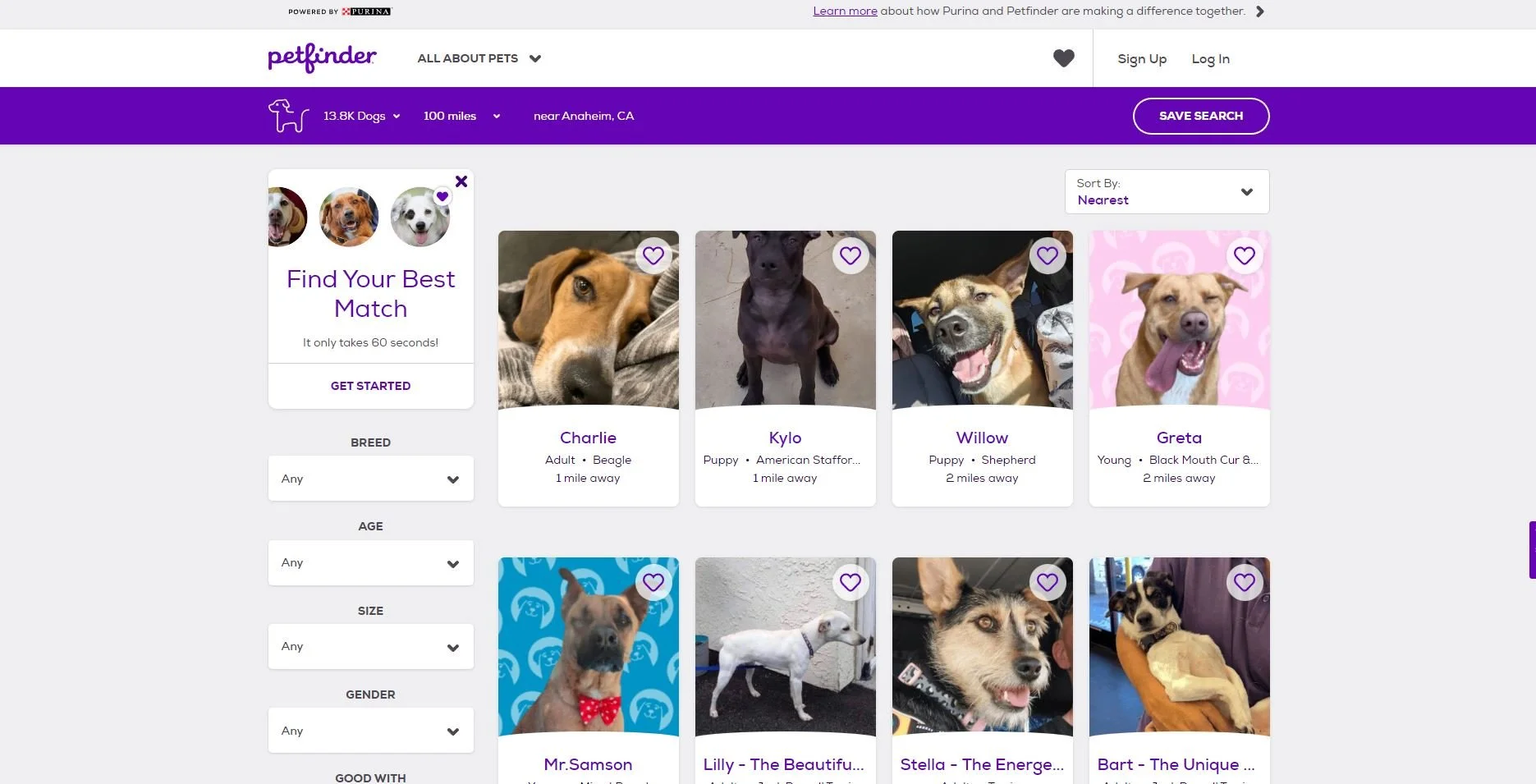This screenshot has height=784, width=1536.
Task: Open Greta's photo
Action: (x=1180, y=320)
